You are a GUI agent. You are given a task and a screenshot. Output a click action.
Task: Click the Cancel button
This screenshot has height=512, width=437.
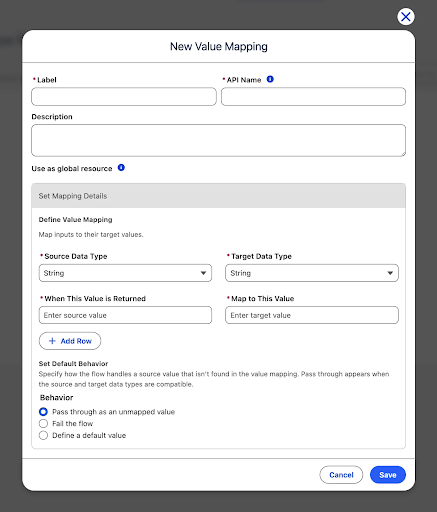(x=341, y=475)
